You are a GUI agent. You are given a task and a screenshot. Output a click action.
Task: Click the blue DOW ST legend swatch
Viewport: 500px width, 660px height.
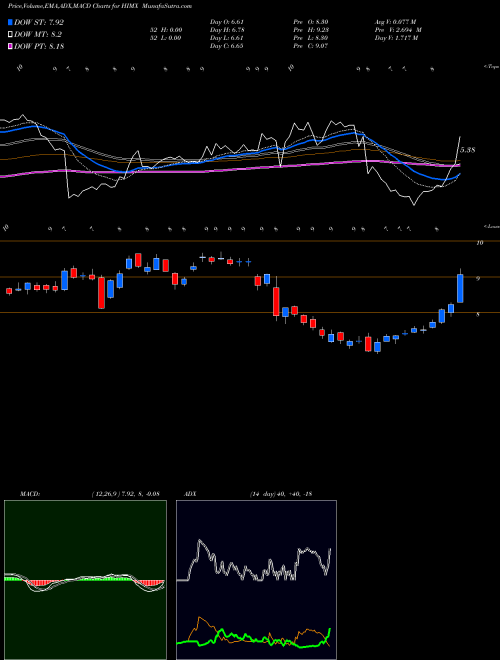point(11,22)
